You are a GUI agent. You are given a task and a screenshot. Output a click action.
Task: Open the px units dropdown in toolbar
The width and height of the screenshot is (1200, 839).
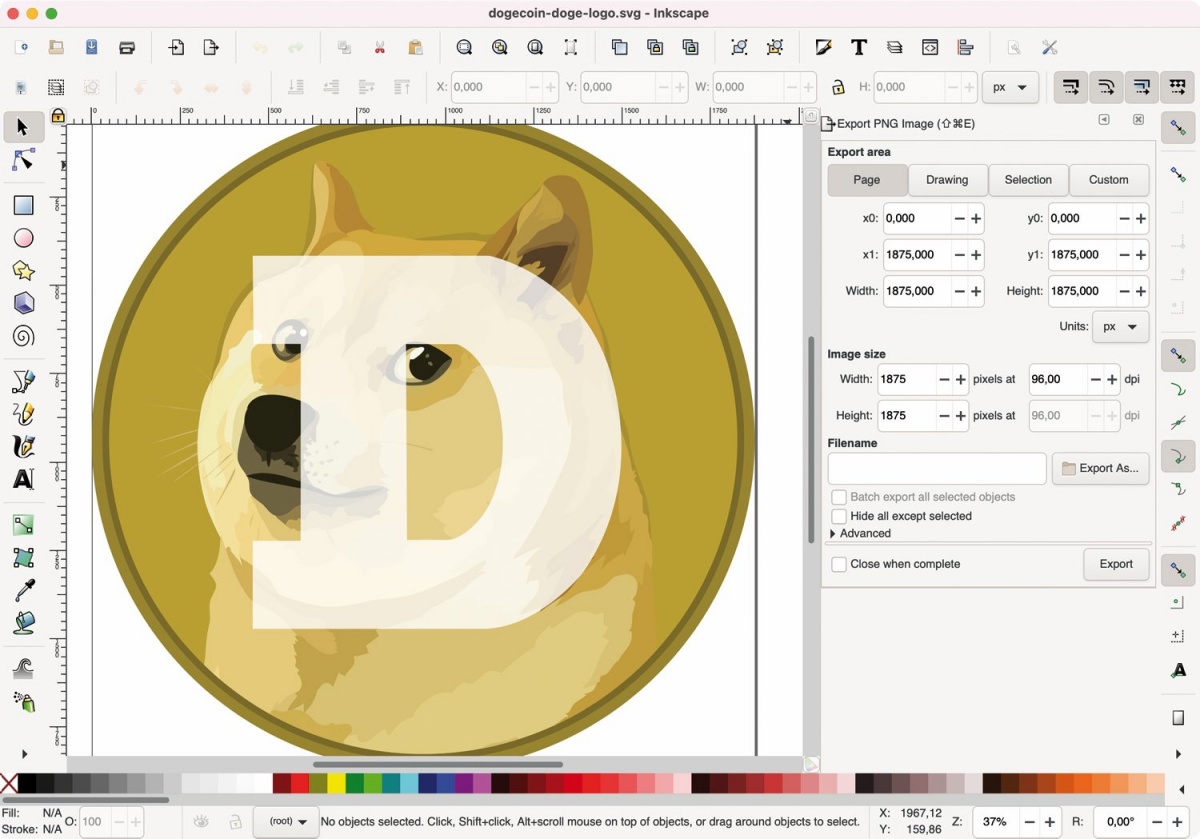[x=1010, y=87]
